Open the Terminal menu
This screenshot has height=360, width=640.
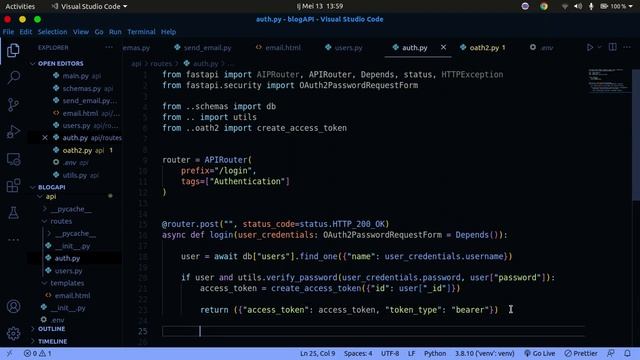[x=141, y=32]
